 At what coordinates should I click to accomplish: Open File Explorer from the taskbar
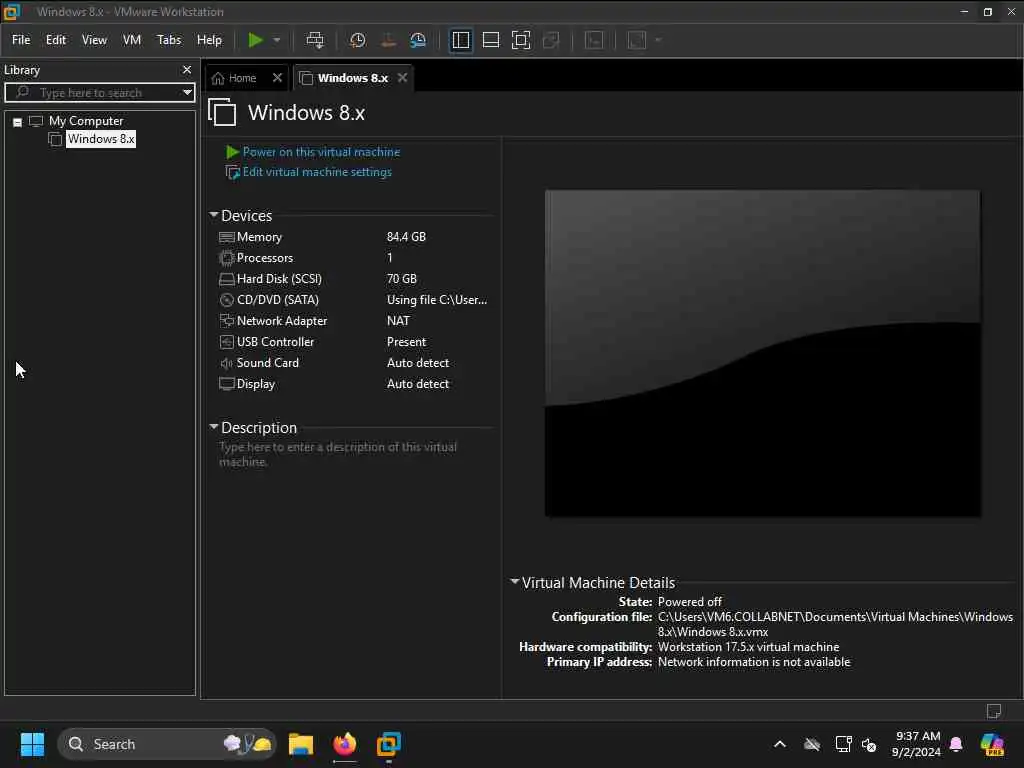coord(301,744)
